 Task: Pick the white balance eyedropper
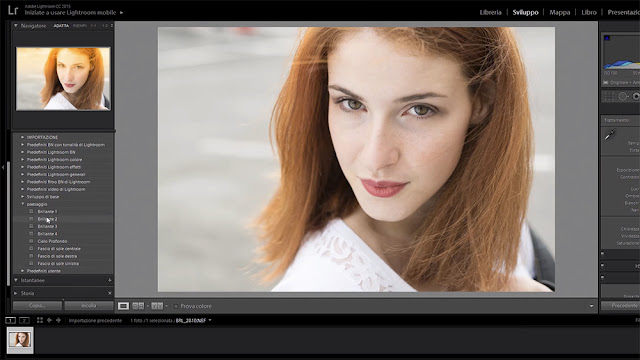click(x=610, y=135)
